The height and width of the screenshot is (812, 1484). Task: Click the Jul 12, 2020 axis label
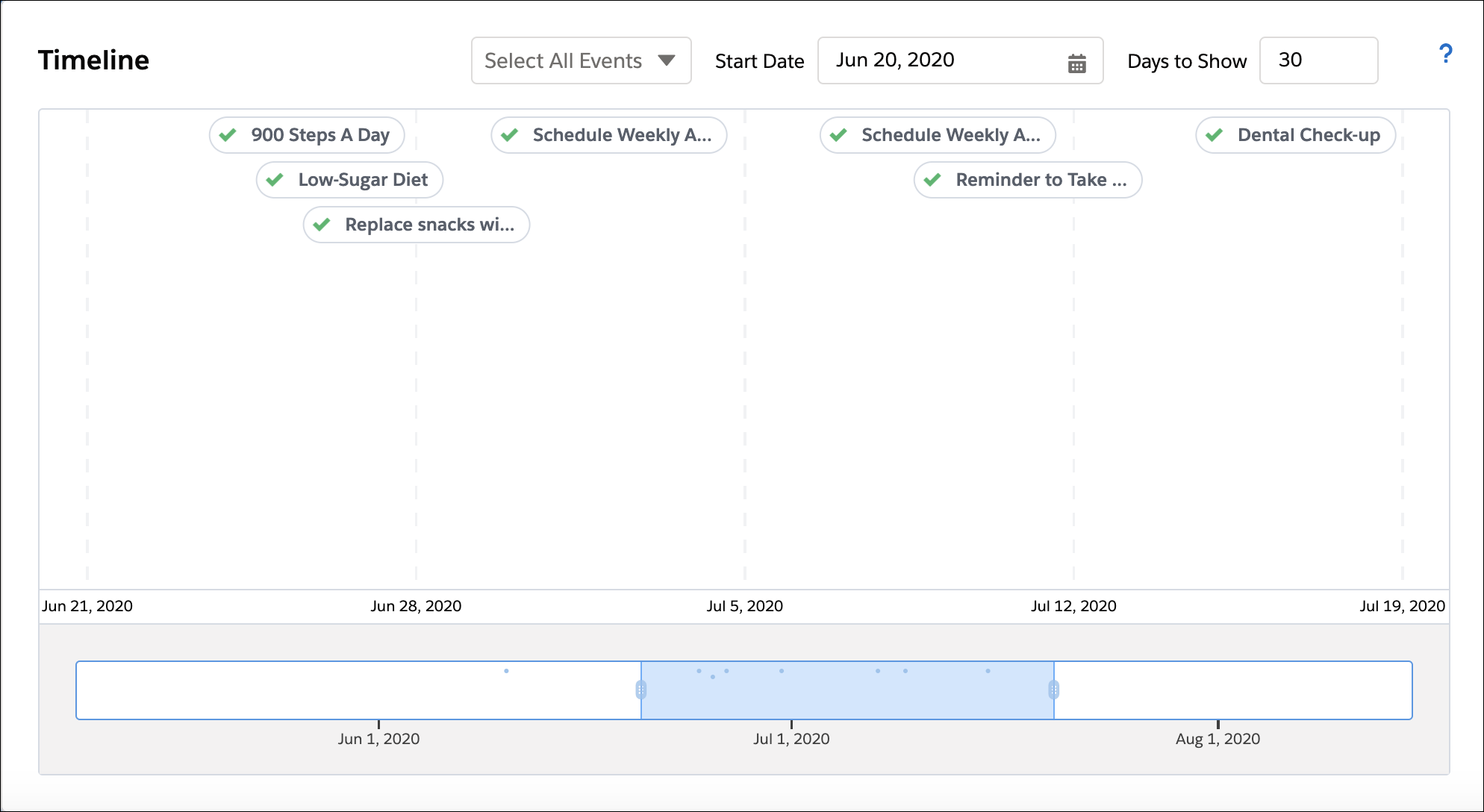tap(1073, 606)
